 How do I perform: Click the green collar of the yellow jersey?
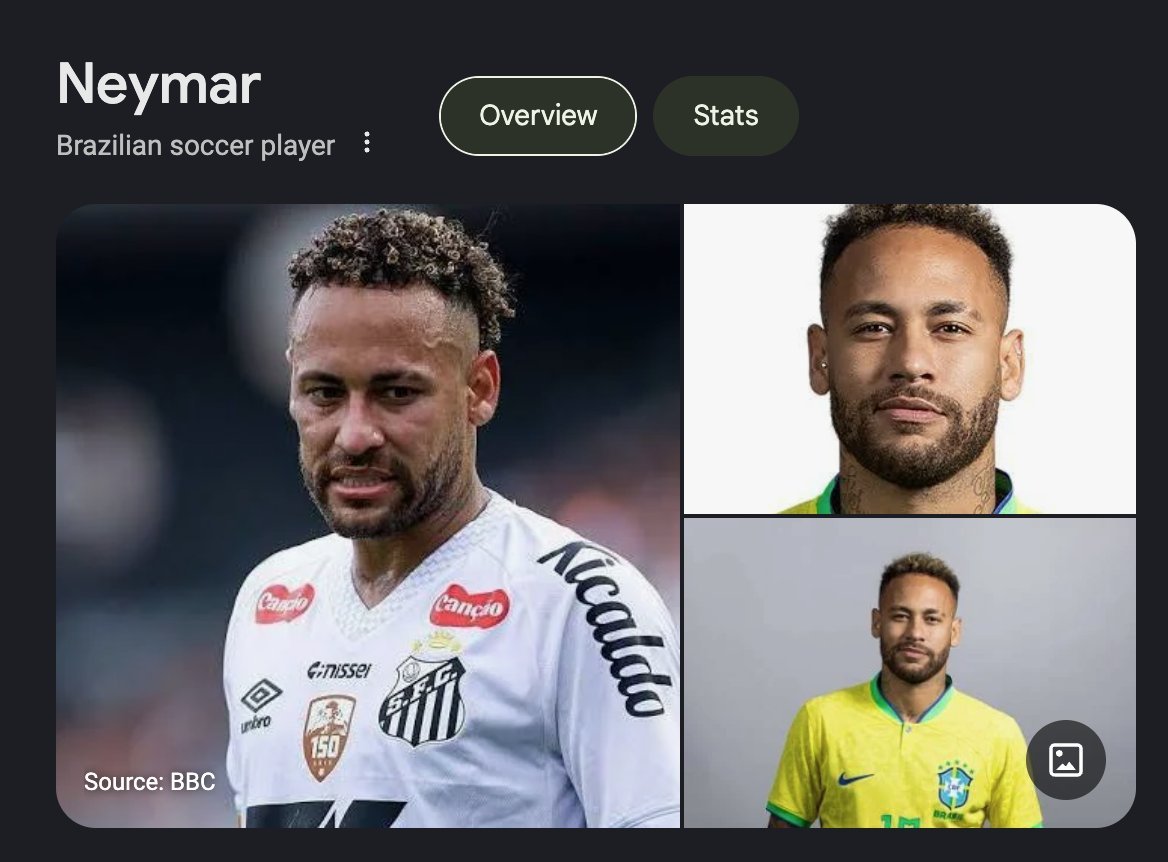pyautogui.click(x=915, y=696)
